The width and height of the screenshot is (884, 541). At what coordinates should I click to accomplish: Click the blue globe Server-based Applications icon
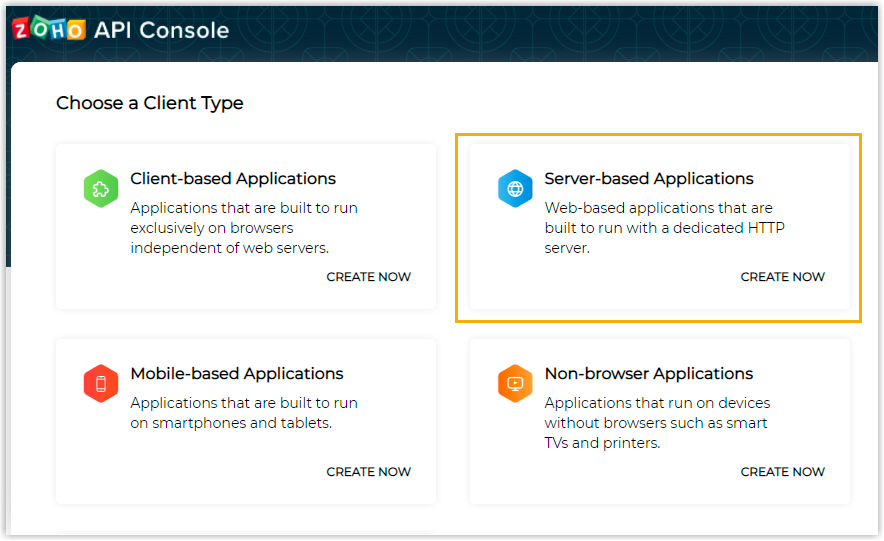tap(515, 188)
